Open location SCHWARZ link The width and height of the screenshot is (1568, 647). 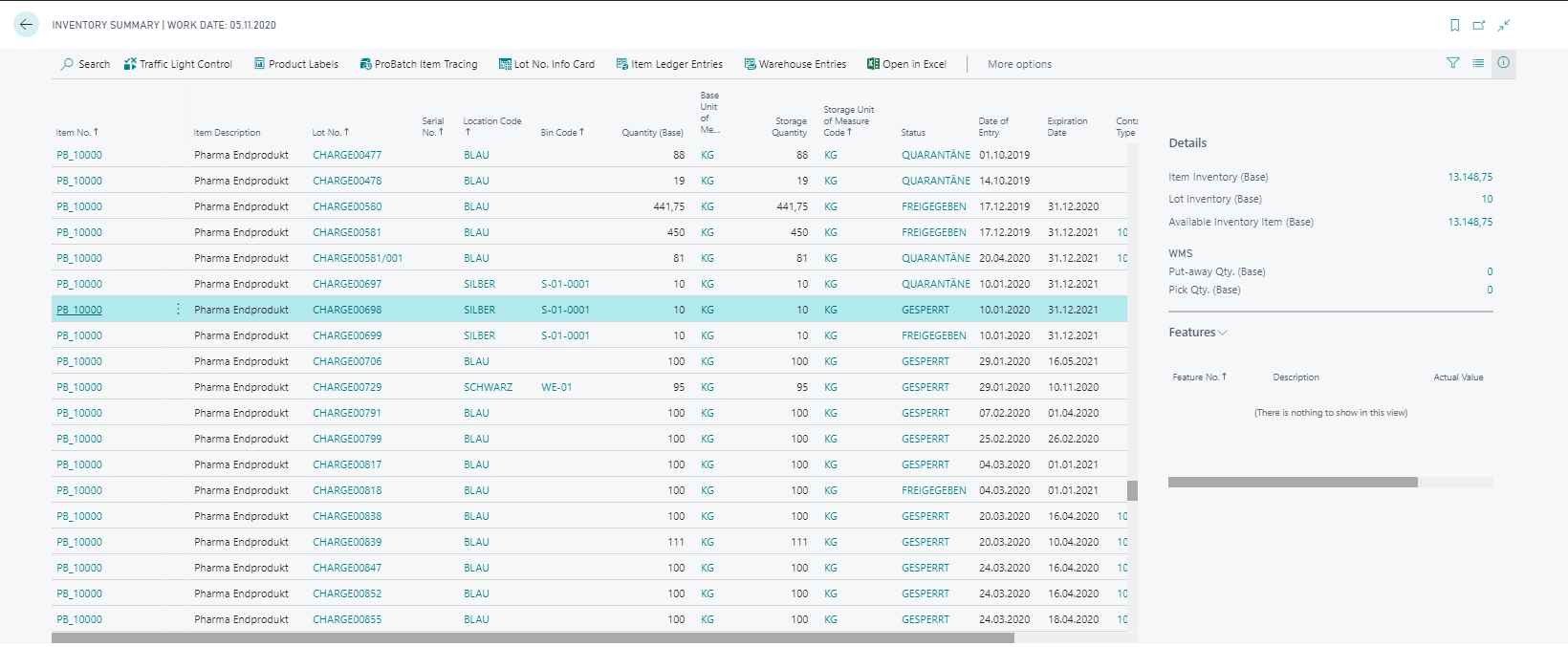click(489, 387)
